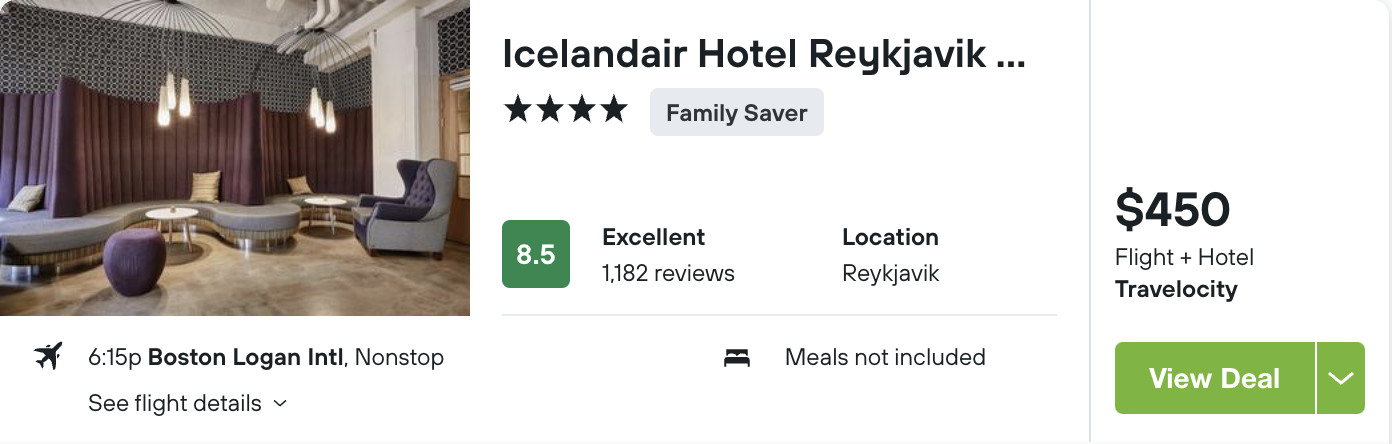The height and width of the screenshot is (444, 1392).
Task: Open dropdown arrow next to View Deal
Action: [1341, 378]
